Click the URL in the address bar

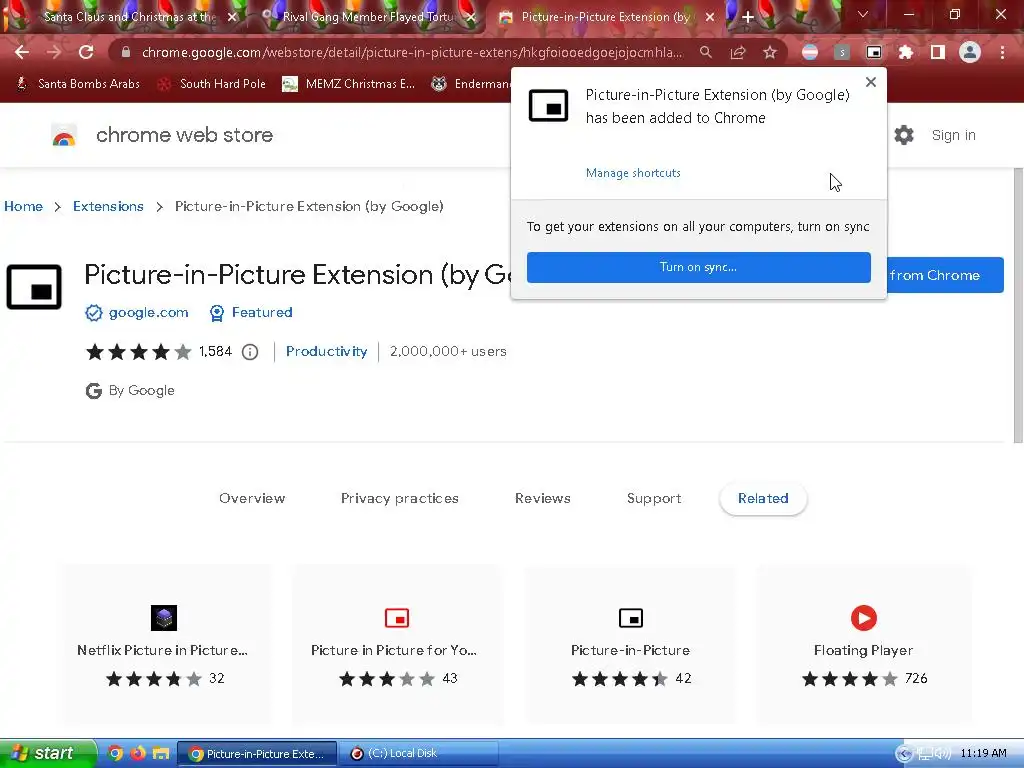pos(413,52)
